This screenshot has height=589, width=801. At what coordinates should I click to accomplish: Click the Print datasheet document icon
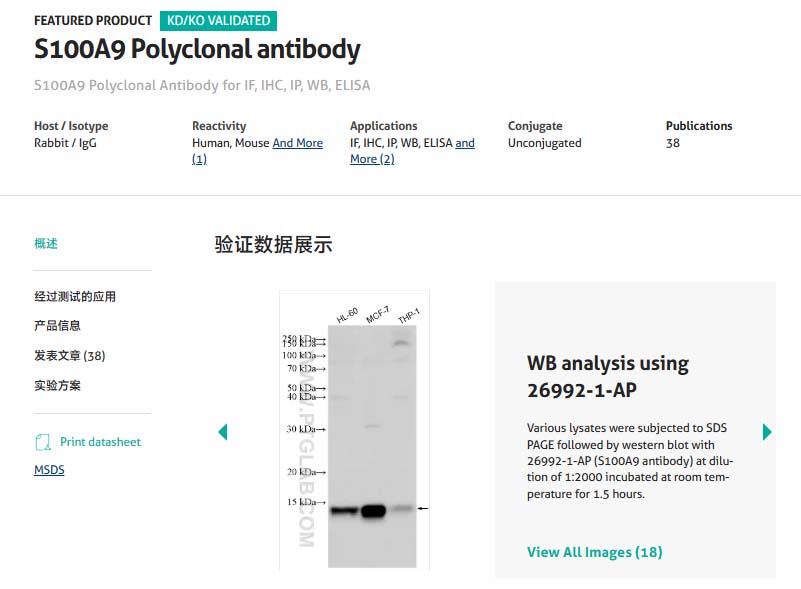pos(43,442)
